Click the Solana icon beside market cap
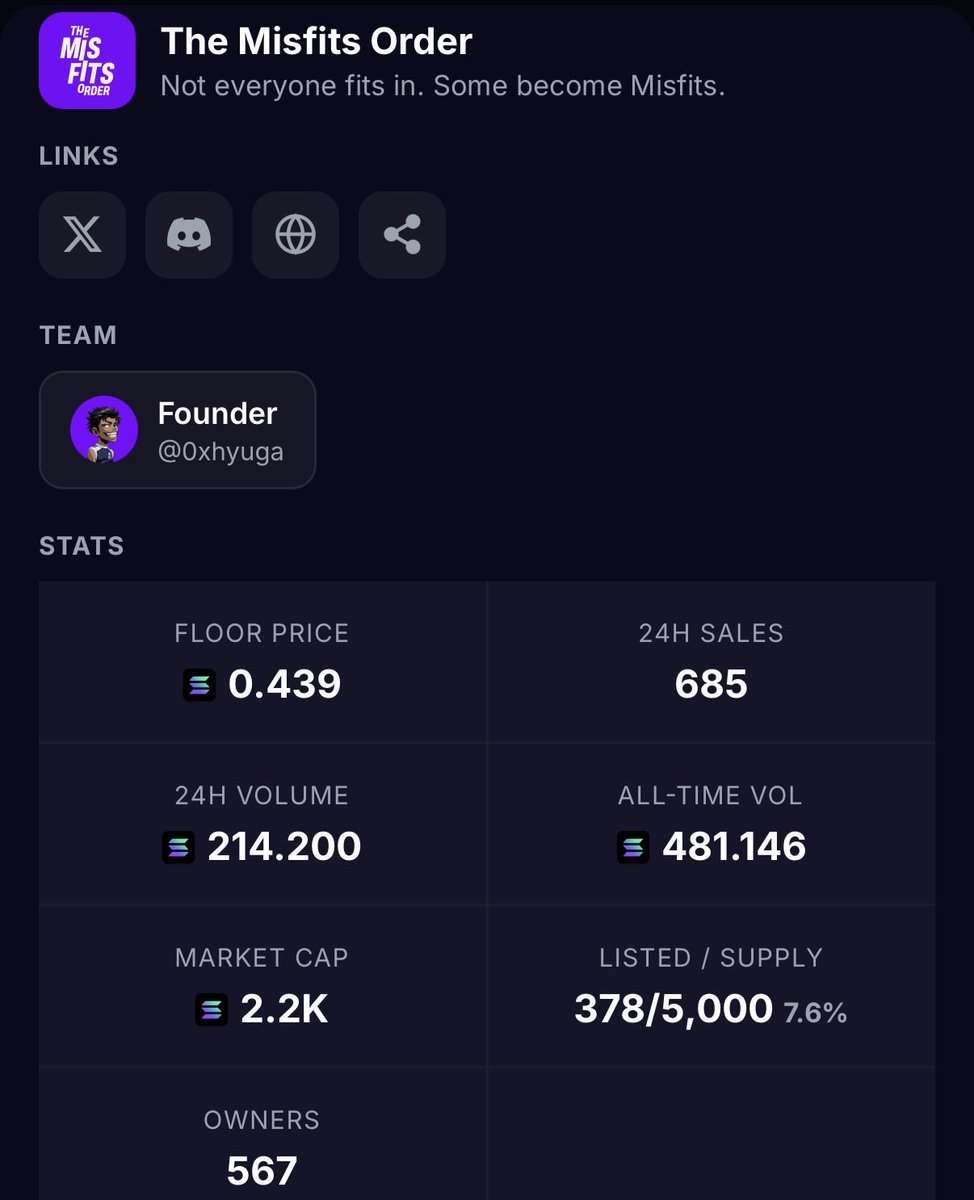974x1200 pixels. click(x=211, y=1010)
